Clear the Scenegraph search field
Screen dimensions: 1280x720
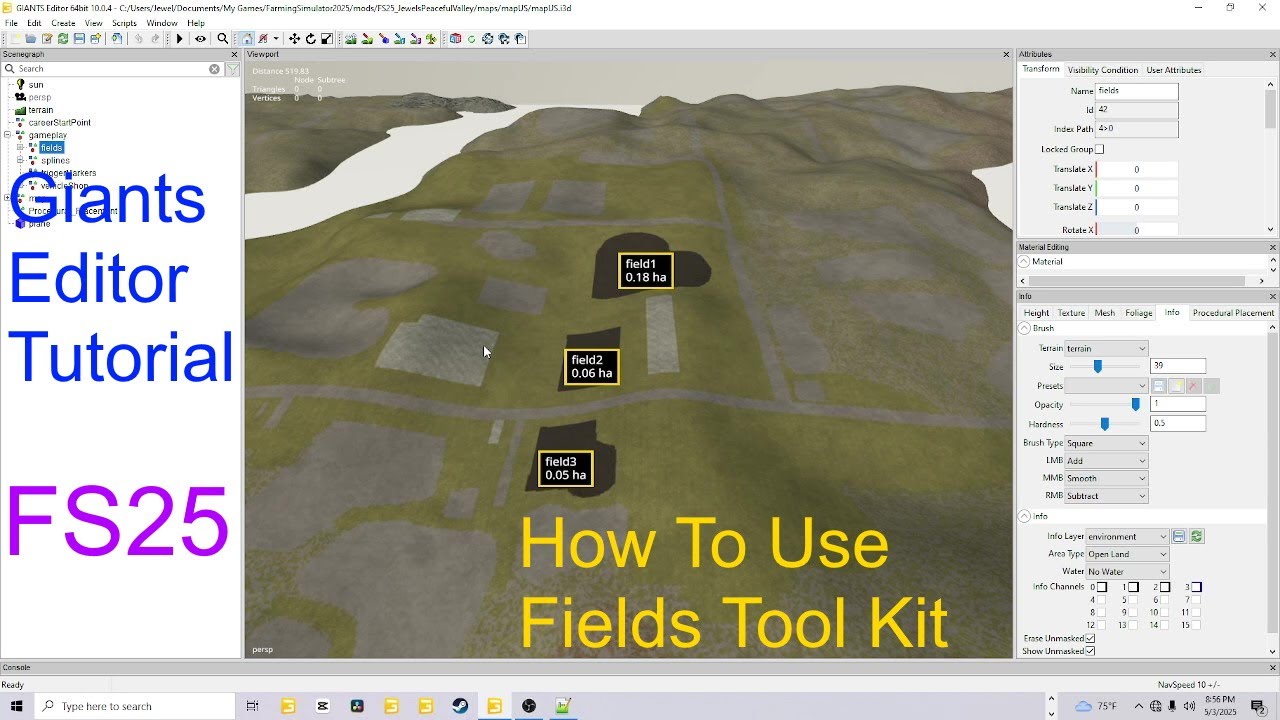click(x=214, y=69)
